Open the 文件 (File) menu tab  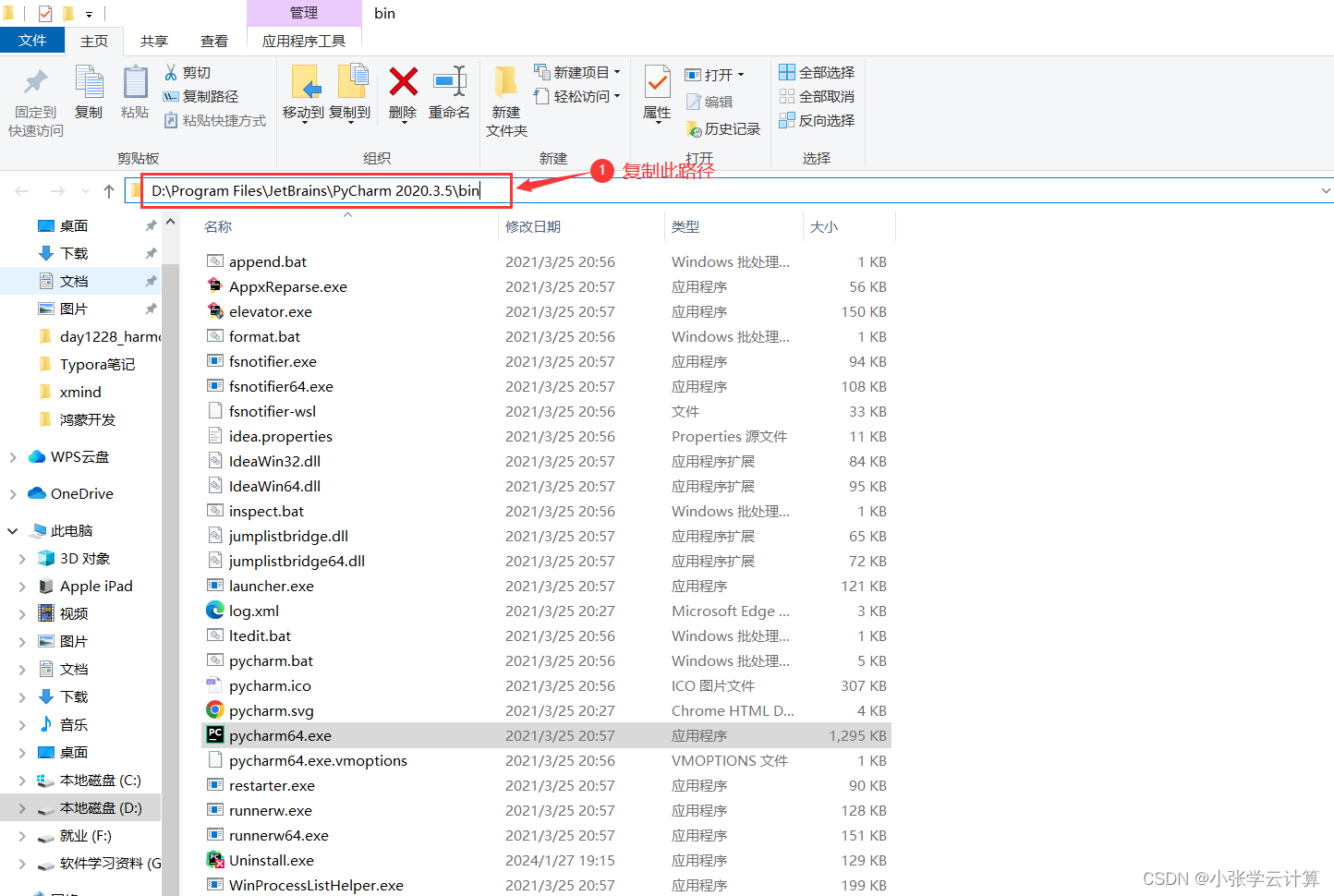(x=32, y=41)
